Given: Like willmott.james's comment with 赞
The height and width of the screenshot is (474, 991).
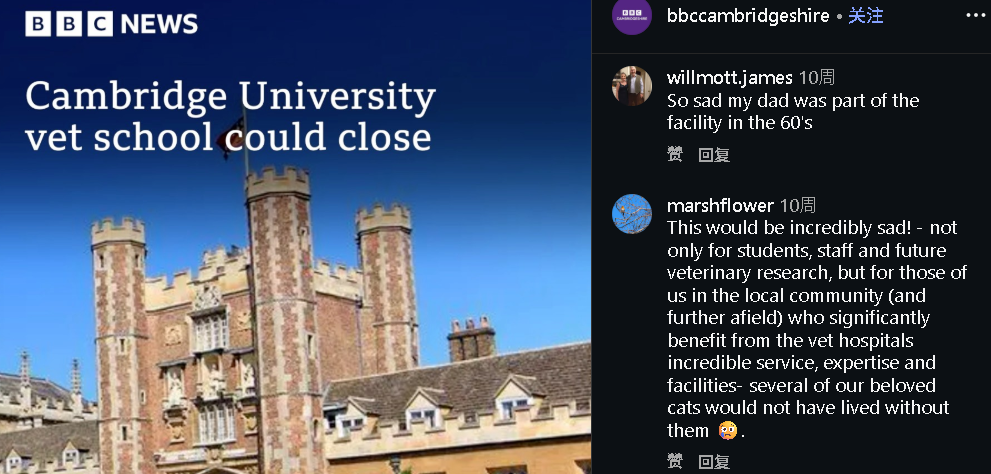Looking at the screenshot, I should click(x=675, y=155).
